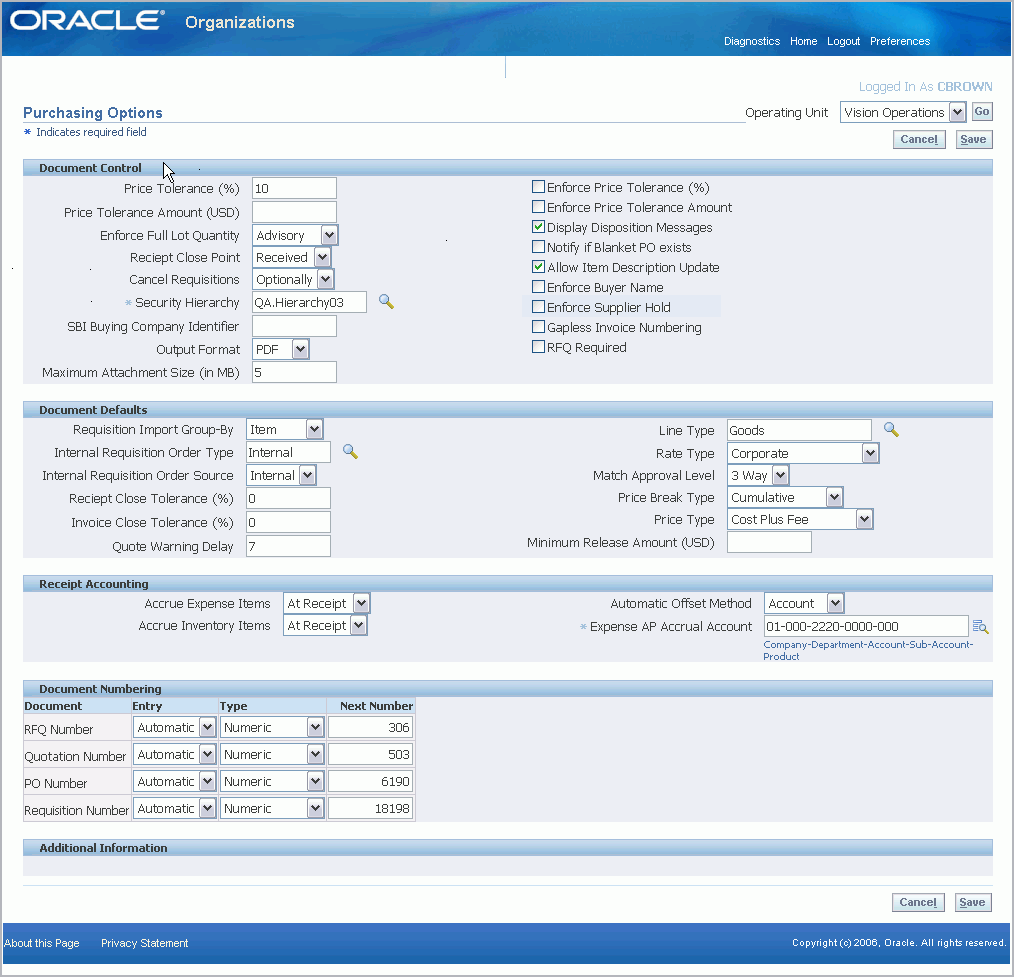Check RFQ Required box
The image size is (1014, 977).
[x=538, y=347]
